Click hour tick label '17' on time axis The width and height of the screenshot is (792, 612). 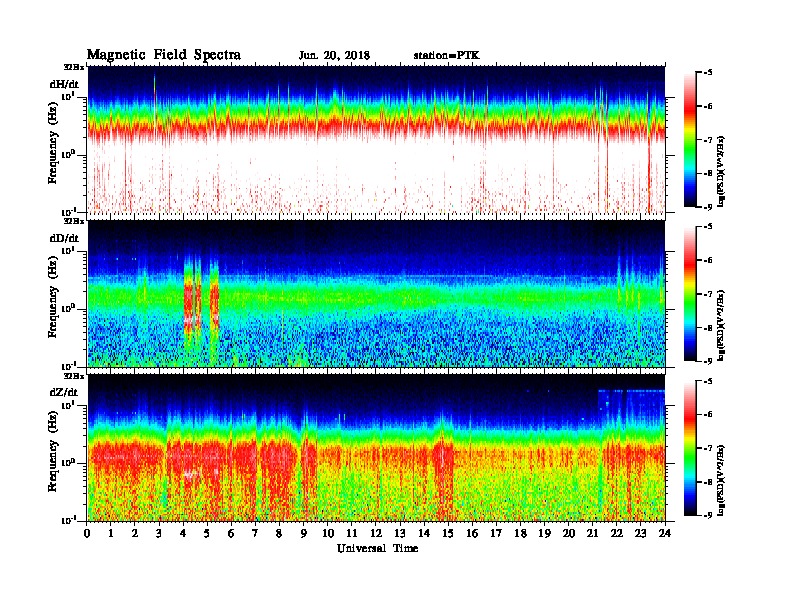[x=497, y=533]
